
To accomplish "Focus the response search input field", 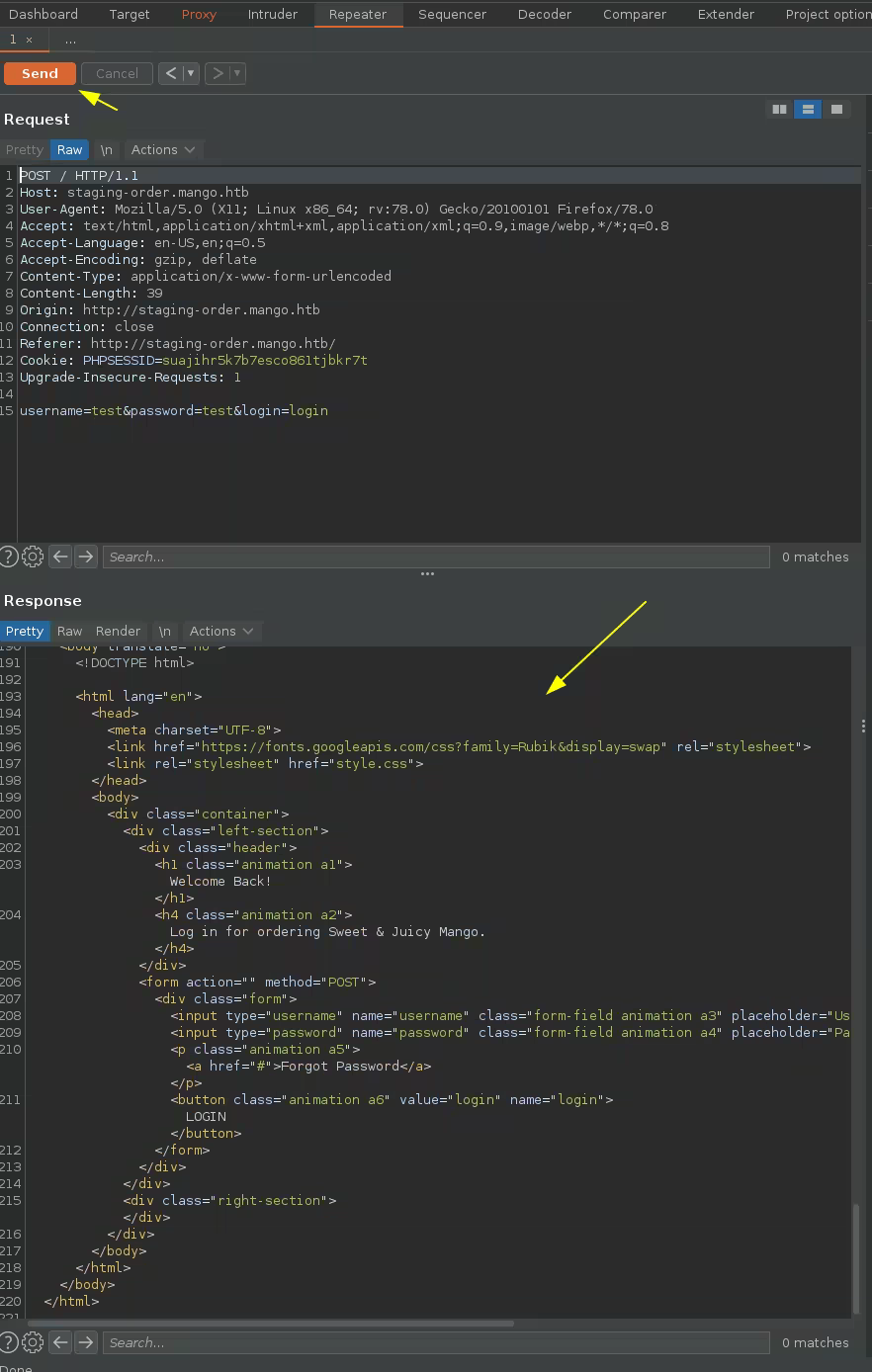I will pyautogui.click(x=435, y=1342).
